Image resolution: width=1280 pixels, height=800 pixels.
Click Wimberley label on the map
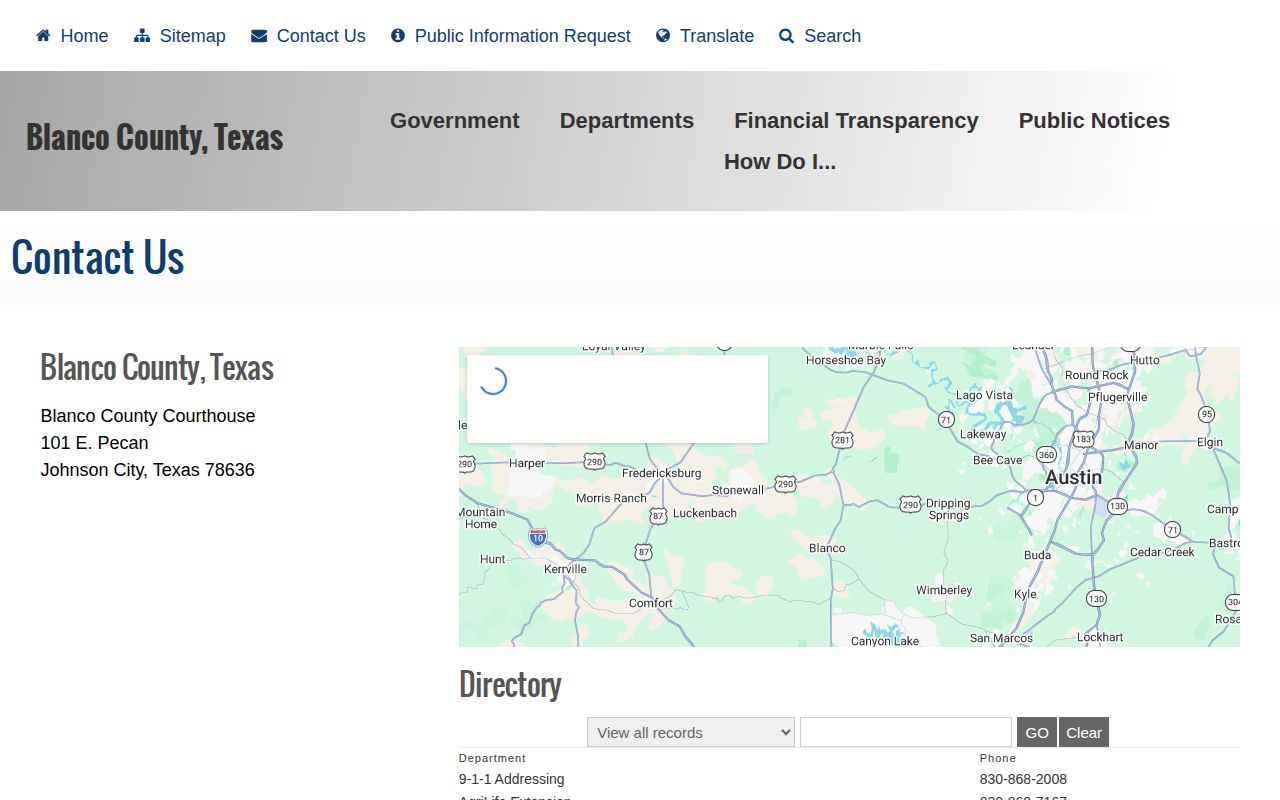pyautogui.click(x=944, y=590)
